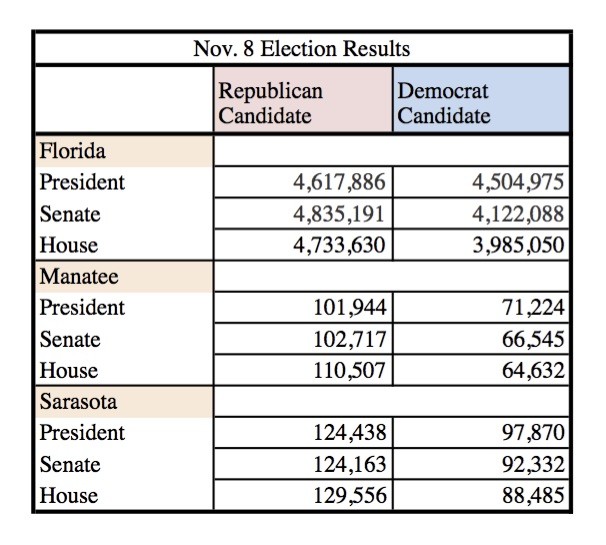The image size is (606, 545).
Task: Click the Sarasota President Republican cell 124,438
Action: tap(300, 432)
